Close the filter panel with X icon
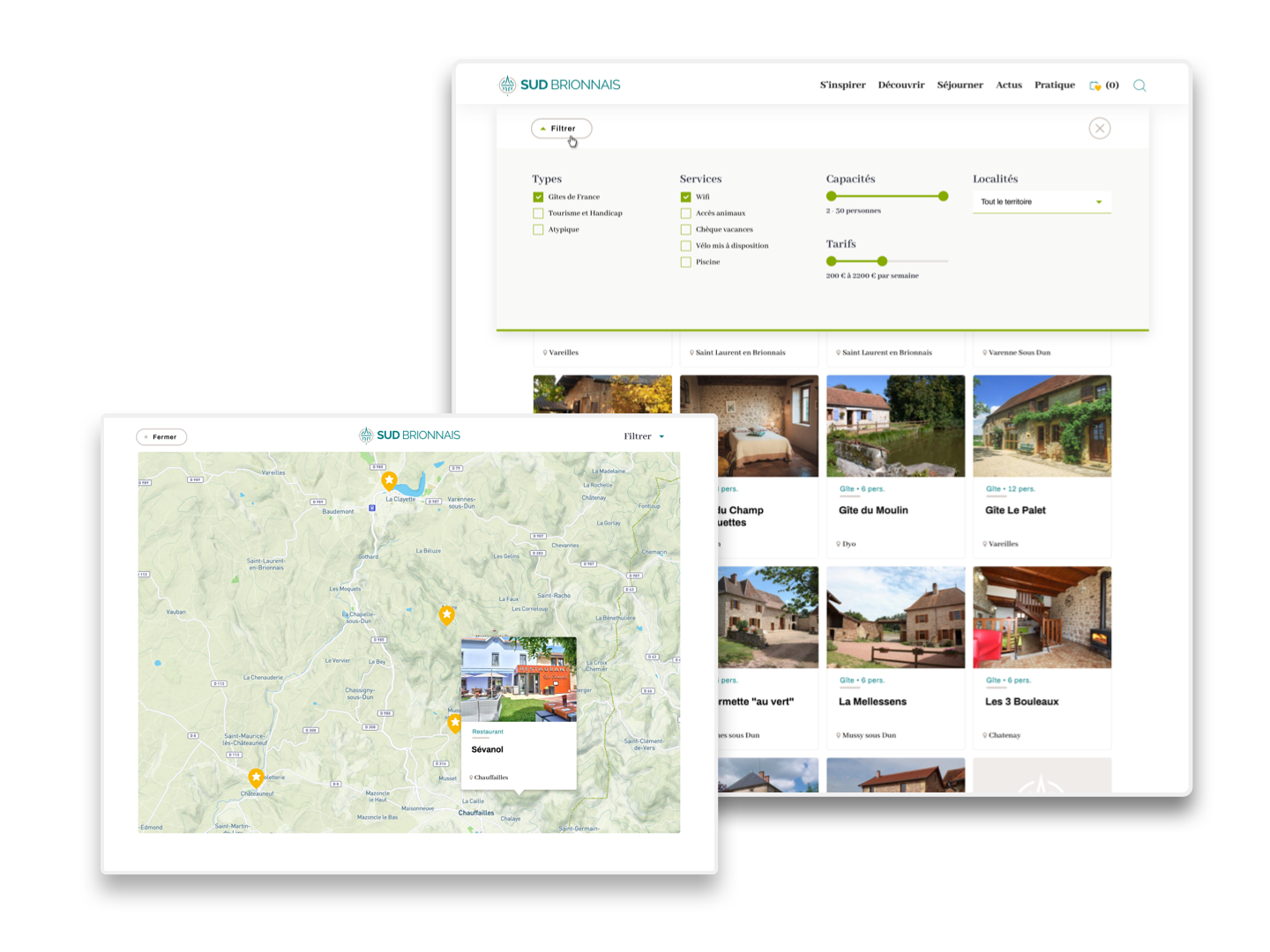Viewport: 1270px width, 952px height. (1099, 129)
